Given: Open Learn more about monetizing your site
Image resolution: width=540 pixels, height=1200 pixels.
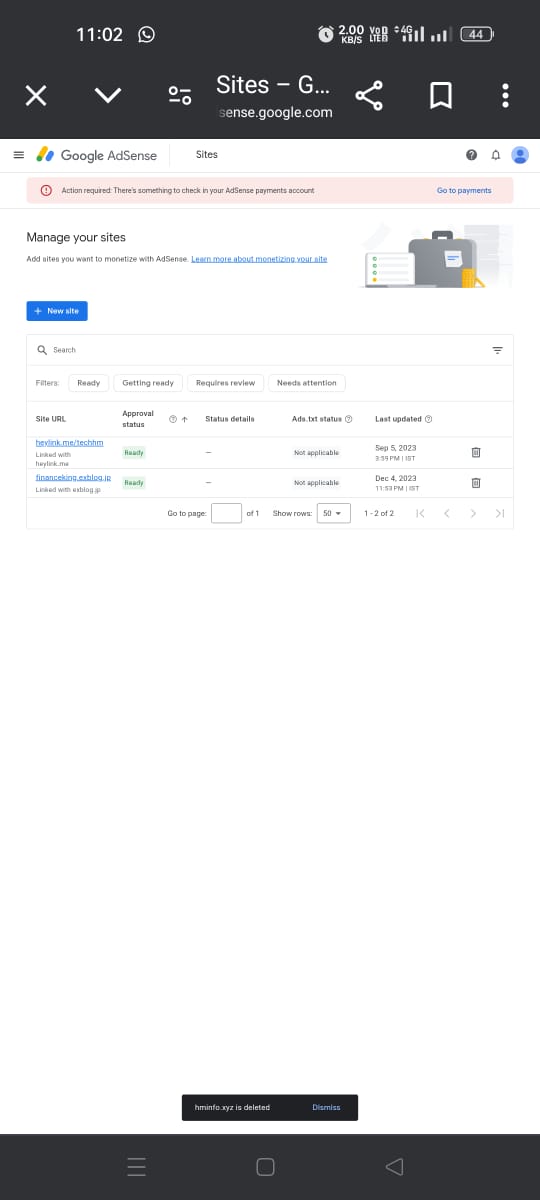Looking at the screenshot, I should [x=259, y=259].
